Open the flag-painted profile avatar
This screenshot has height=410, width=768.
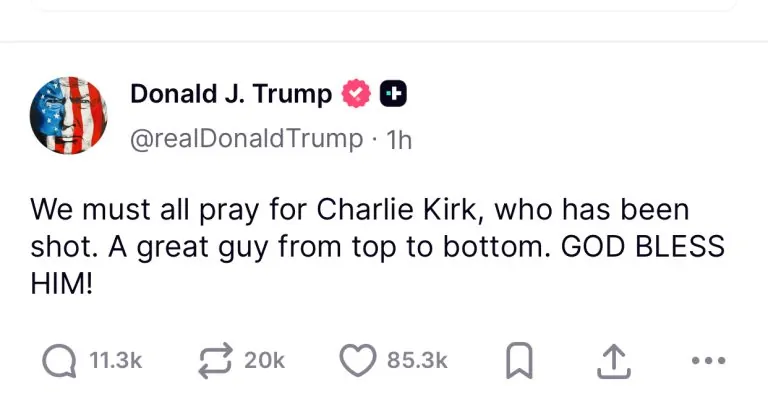click(x=69, y=115)
